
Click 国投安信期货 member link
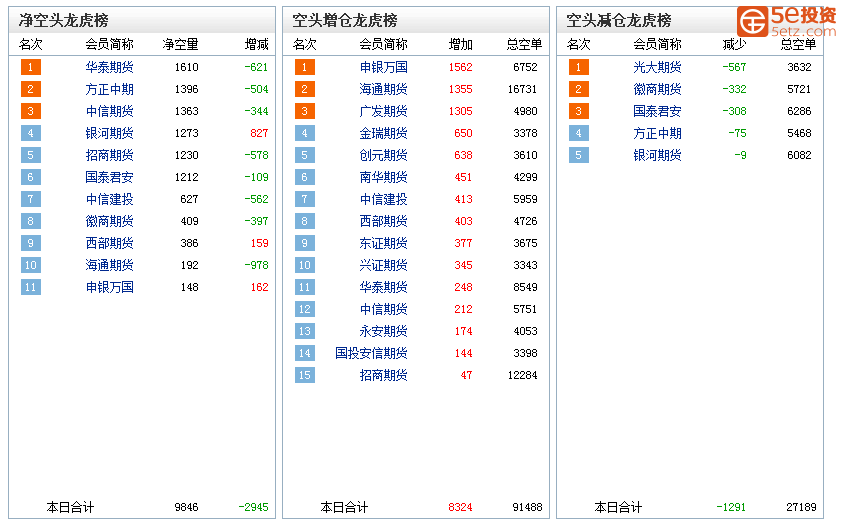371,354
